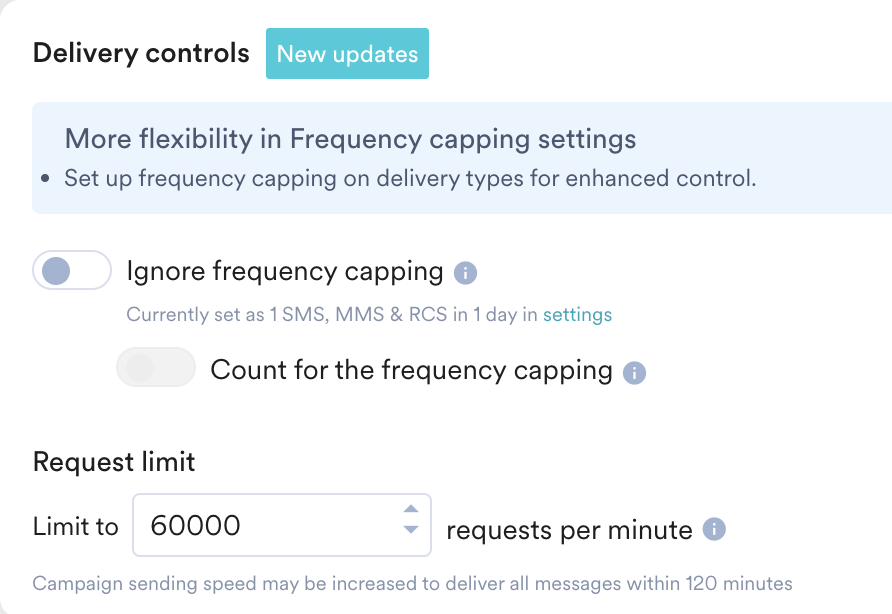Click the Delivery controls heading
Viewport: 892px width, 614px height.
(x=141, y=53)
